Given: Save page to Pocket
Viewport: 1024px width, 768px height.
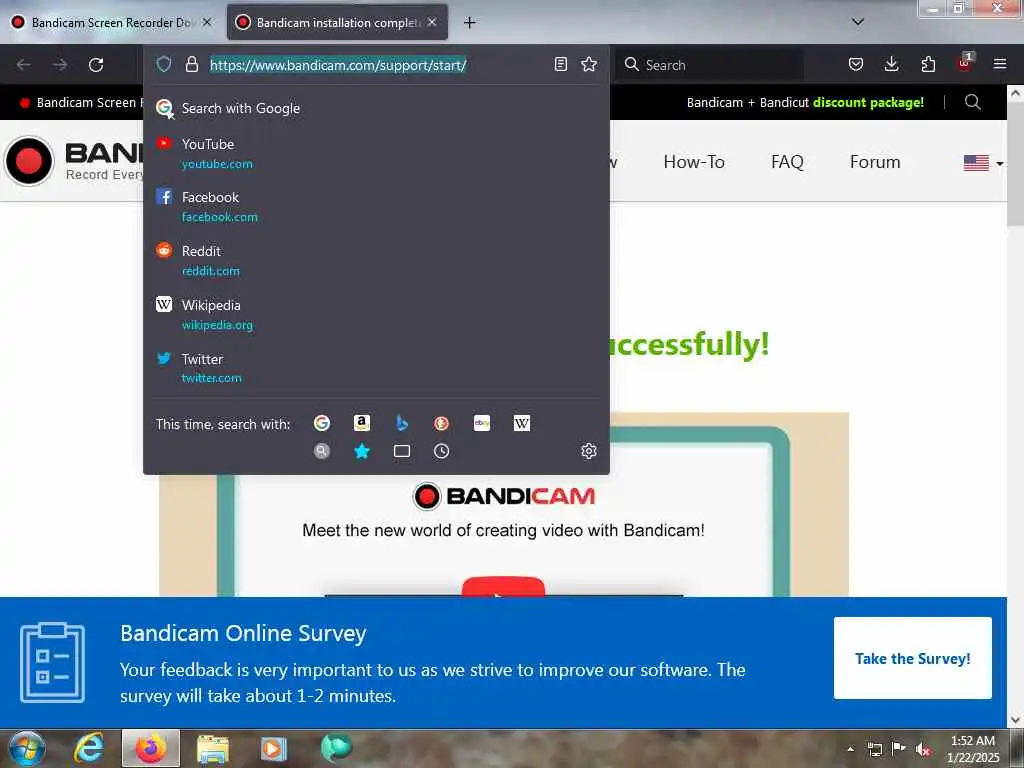Looking at the screenshot, I should tap(856, 64).
